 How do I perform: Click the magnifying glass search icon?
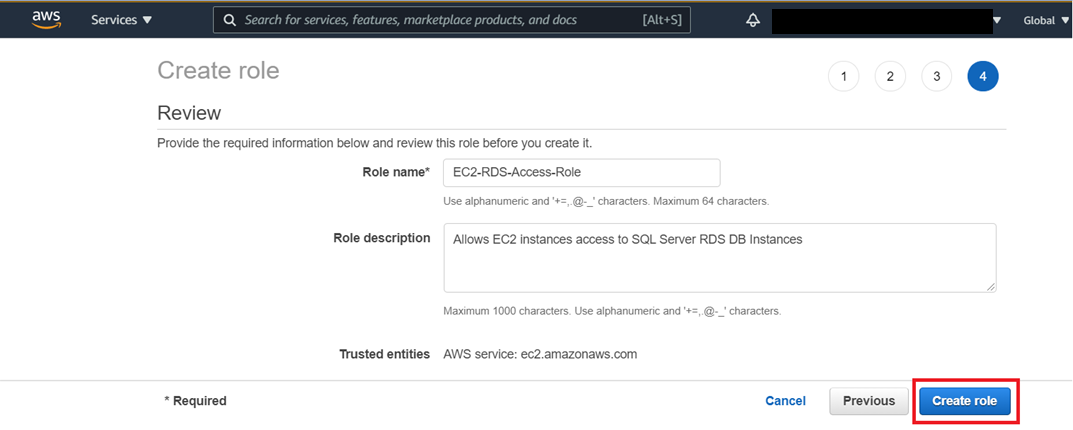pyautogui.click(x=231, y=21)
